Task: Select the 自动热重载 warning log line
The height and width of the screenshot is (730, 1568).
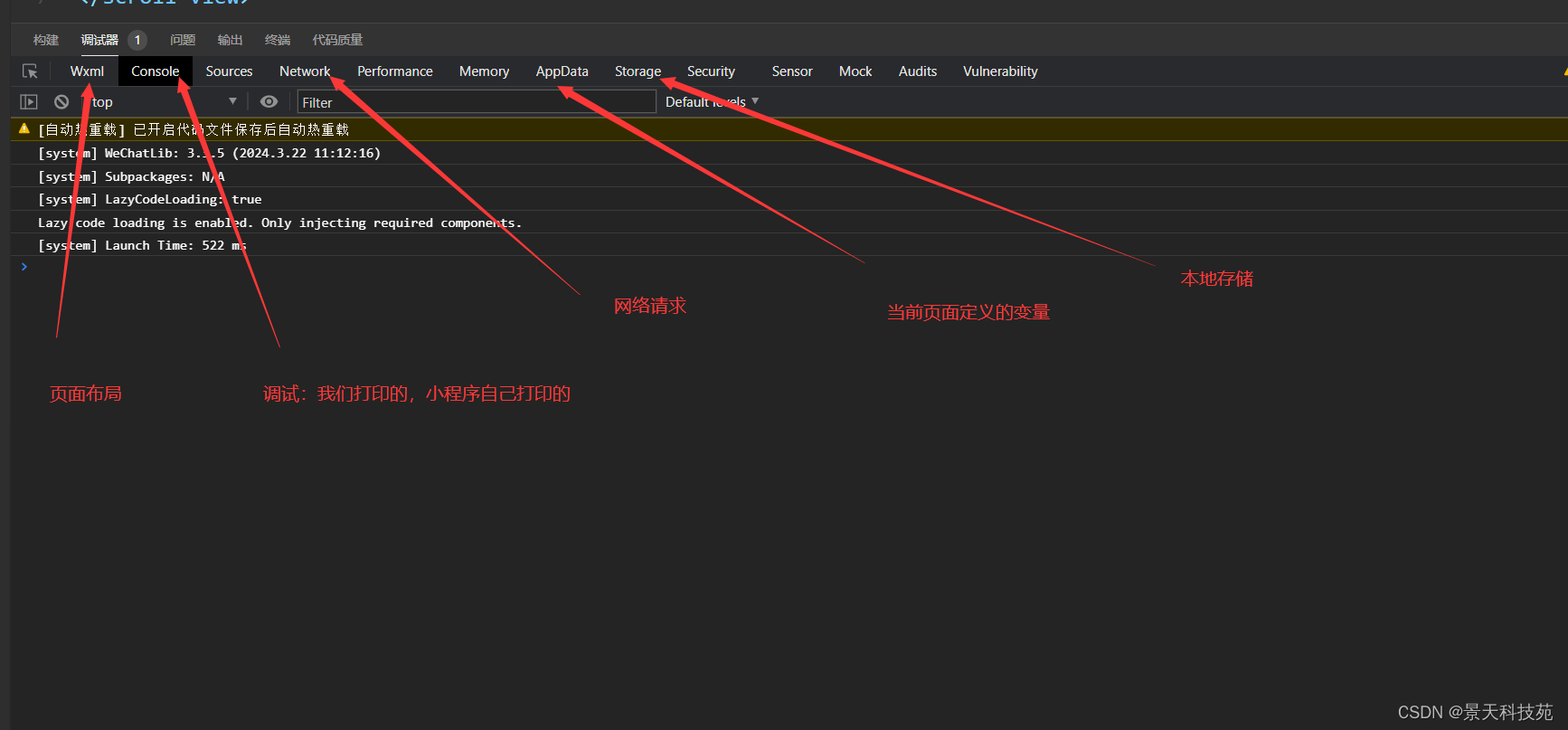Action: [x=789, y=129]
